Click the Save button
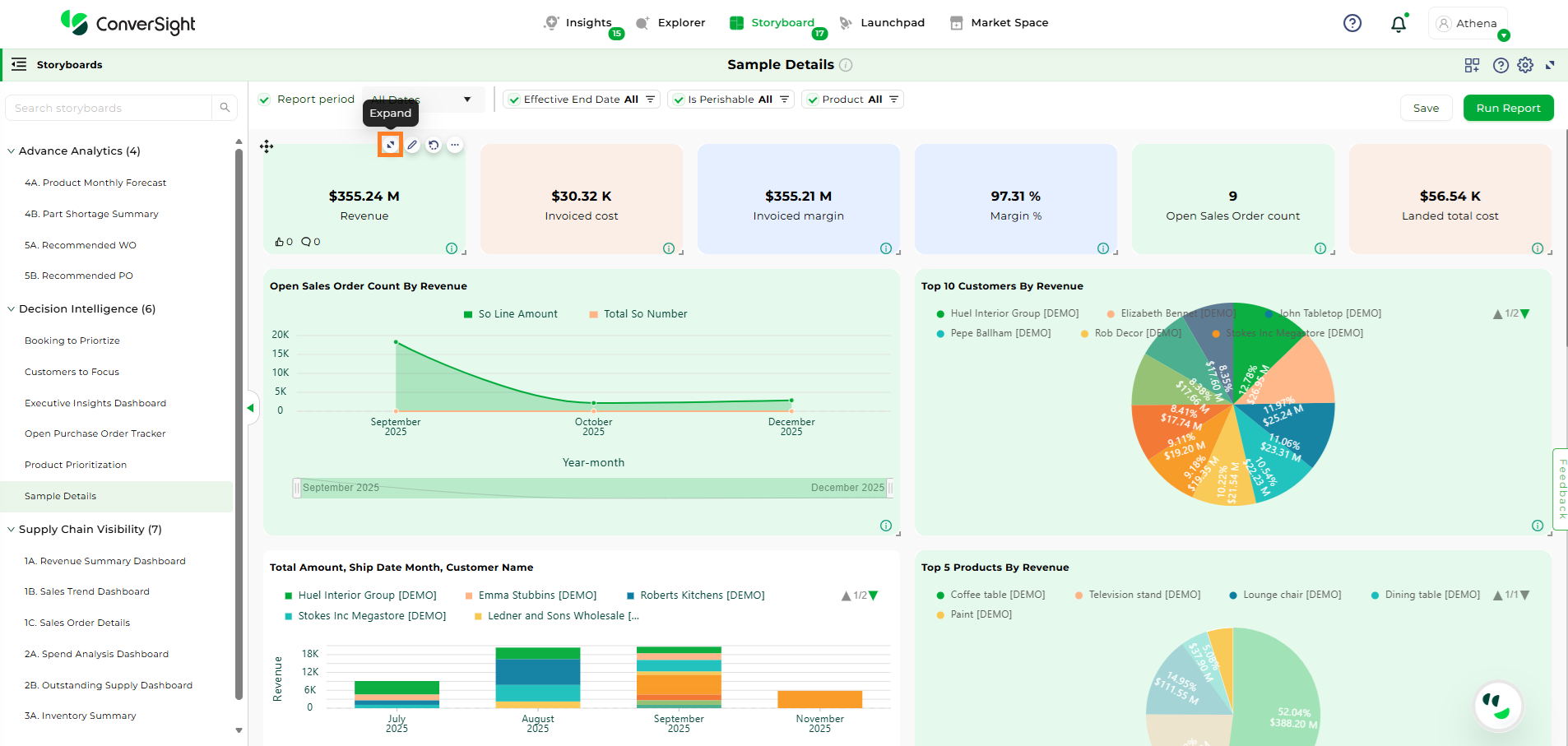This screenshot has height=746, width=1568. point(1426,108)
